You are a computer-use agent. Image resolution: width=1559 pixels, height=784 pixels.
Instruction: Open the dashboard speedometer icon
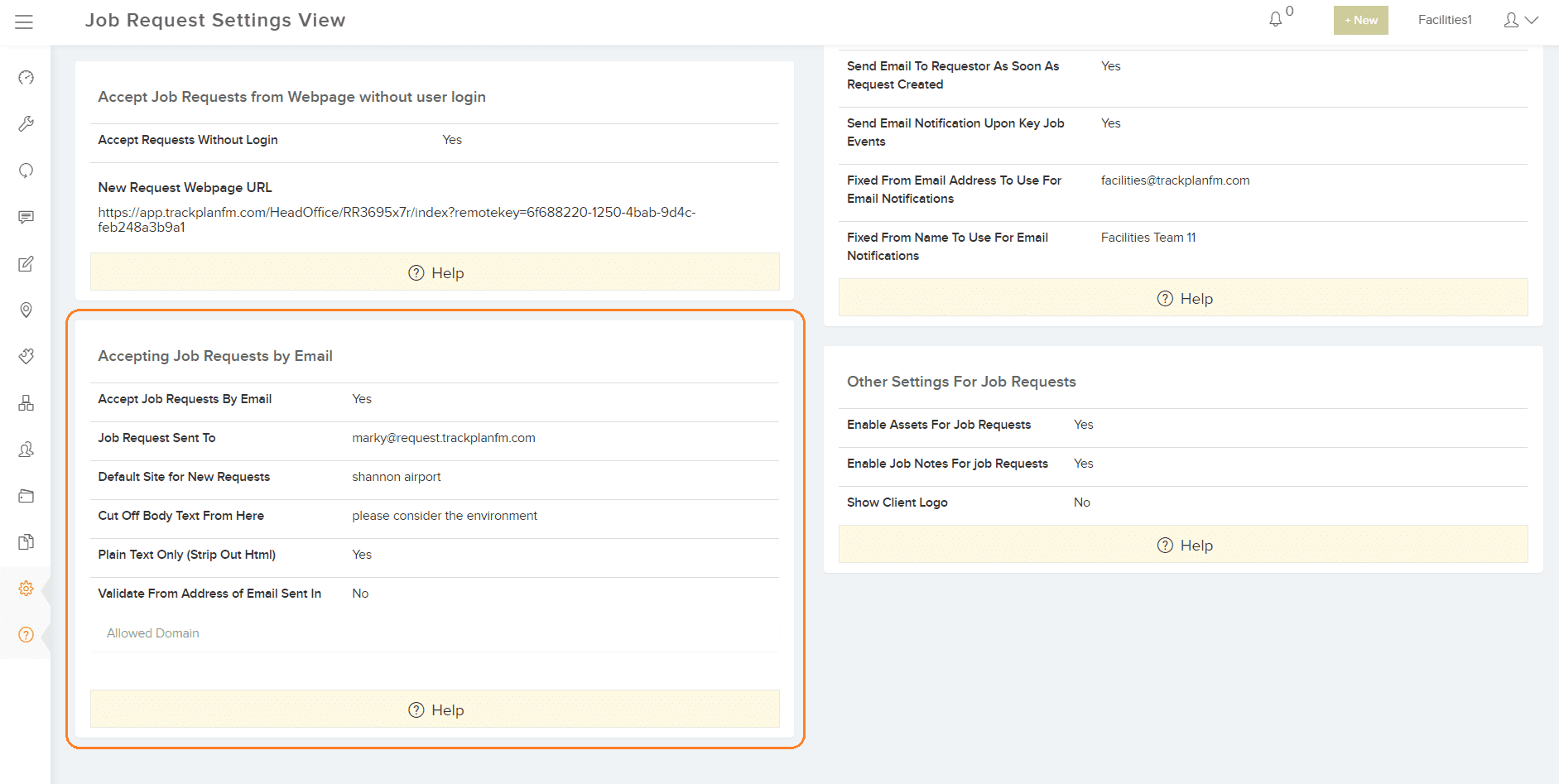click(26, 77)
